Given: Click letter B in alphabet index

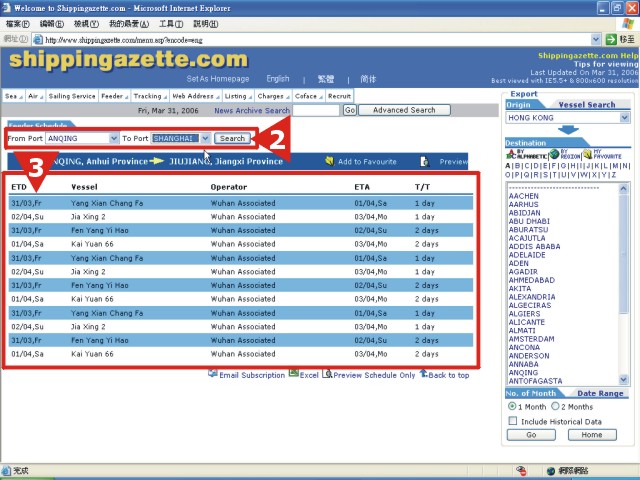Looking at the screenshot, I should 517,166.
